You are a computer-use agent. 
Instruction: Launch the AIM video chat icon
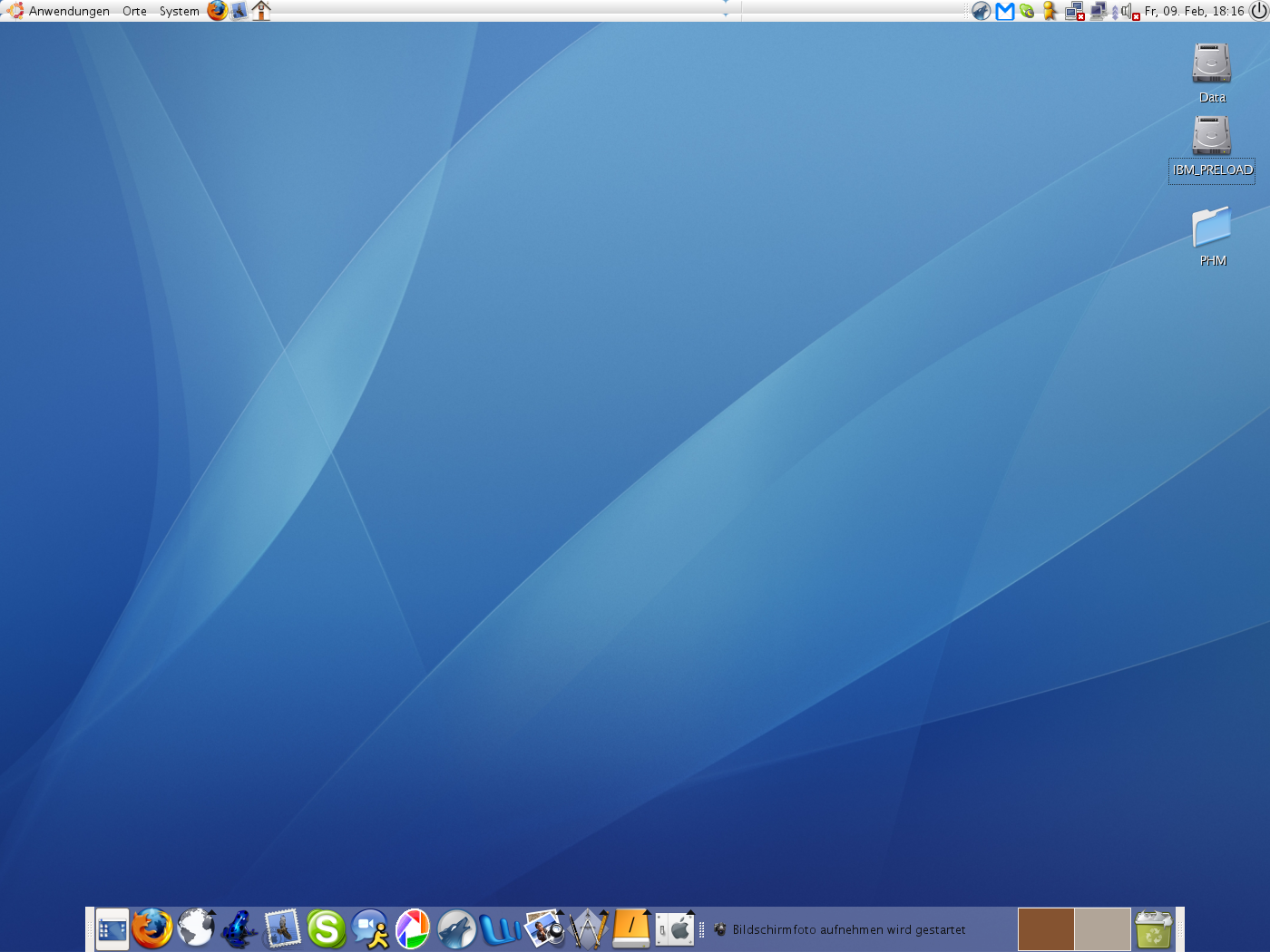tap(370, 929)
